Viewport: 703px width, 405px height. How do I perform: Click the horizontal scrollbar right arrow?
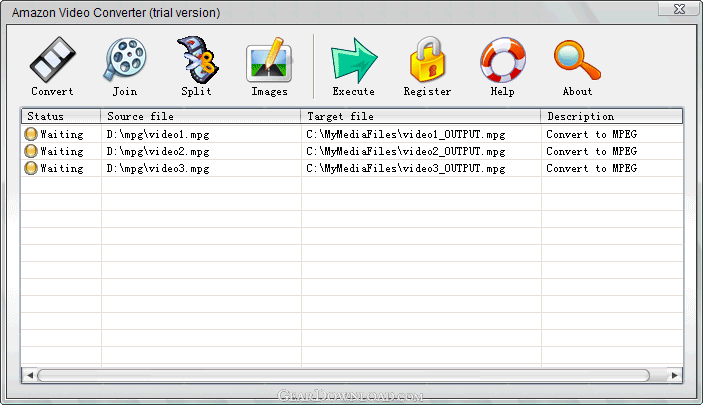point(674,375)
